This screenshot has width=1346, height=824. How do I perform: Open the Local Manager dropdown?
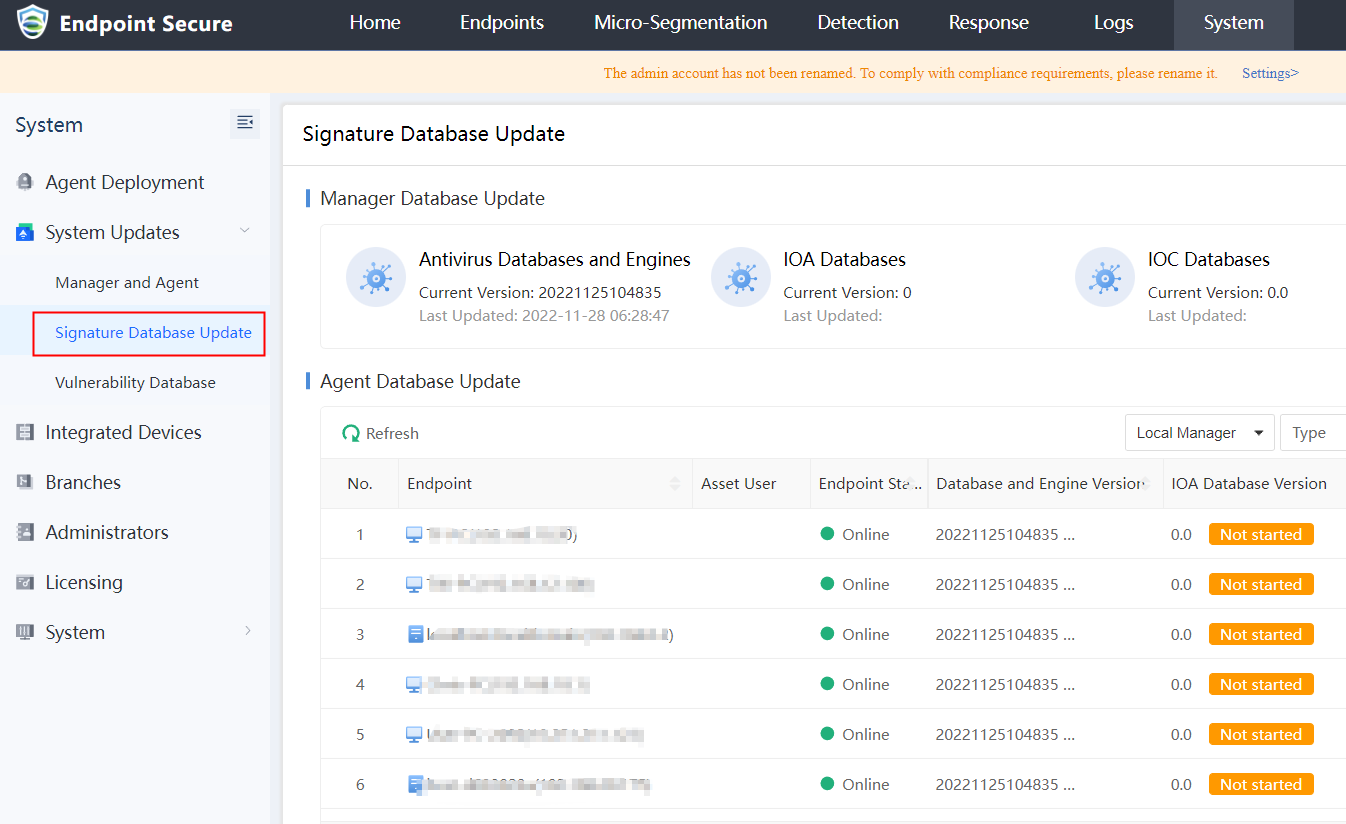(1199, 433)
